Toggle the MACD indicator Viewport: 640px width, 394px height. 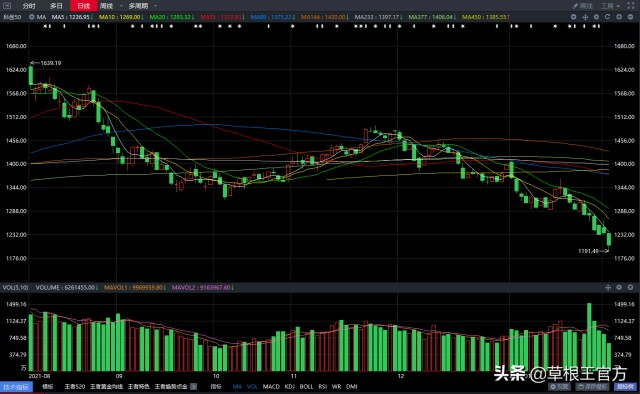pyautogui.click(x=271, y=386)
